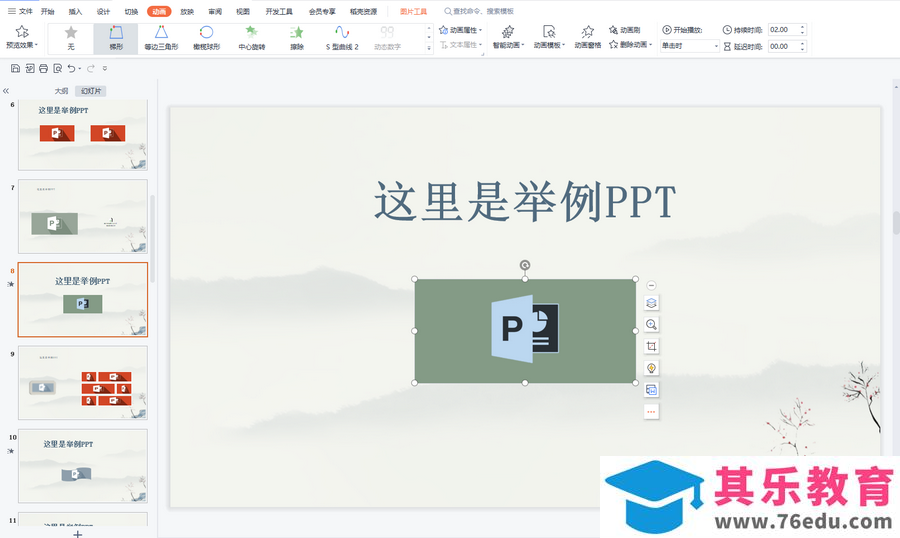Click the animation star marker on slide 10
The image size is (900, 538).
(10, 451)
